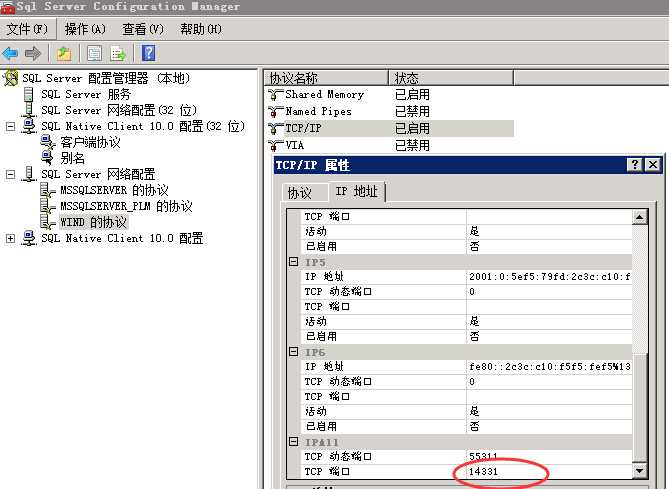This screenshot has height=489, width=669.
Task: Click the IPAll TCP 端口 value 14331
Action: point(549,472)
